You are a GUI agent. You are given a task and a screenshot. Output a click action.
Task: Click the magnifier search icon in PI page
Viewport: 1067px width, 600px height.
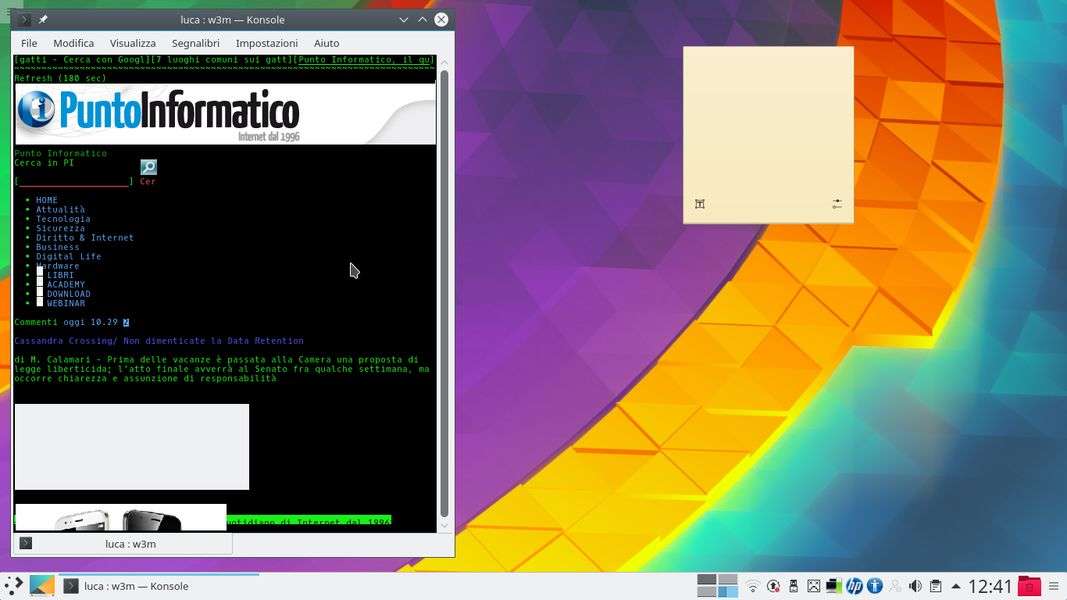tap(148, 167)
